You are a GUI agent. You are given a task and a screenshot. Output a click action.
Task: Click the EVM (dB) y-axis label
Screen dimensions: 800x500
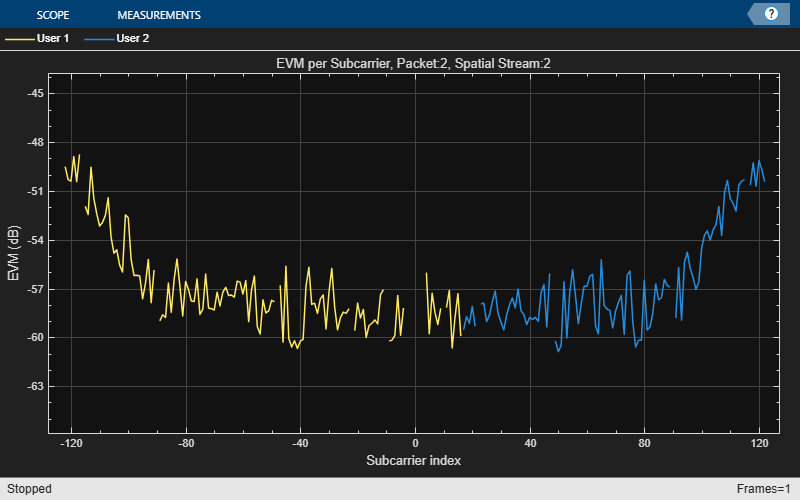pyautogui.click(x=13, y=253)
